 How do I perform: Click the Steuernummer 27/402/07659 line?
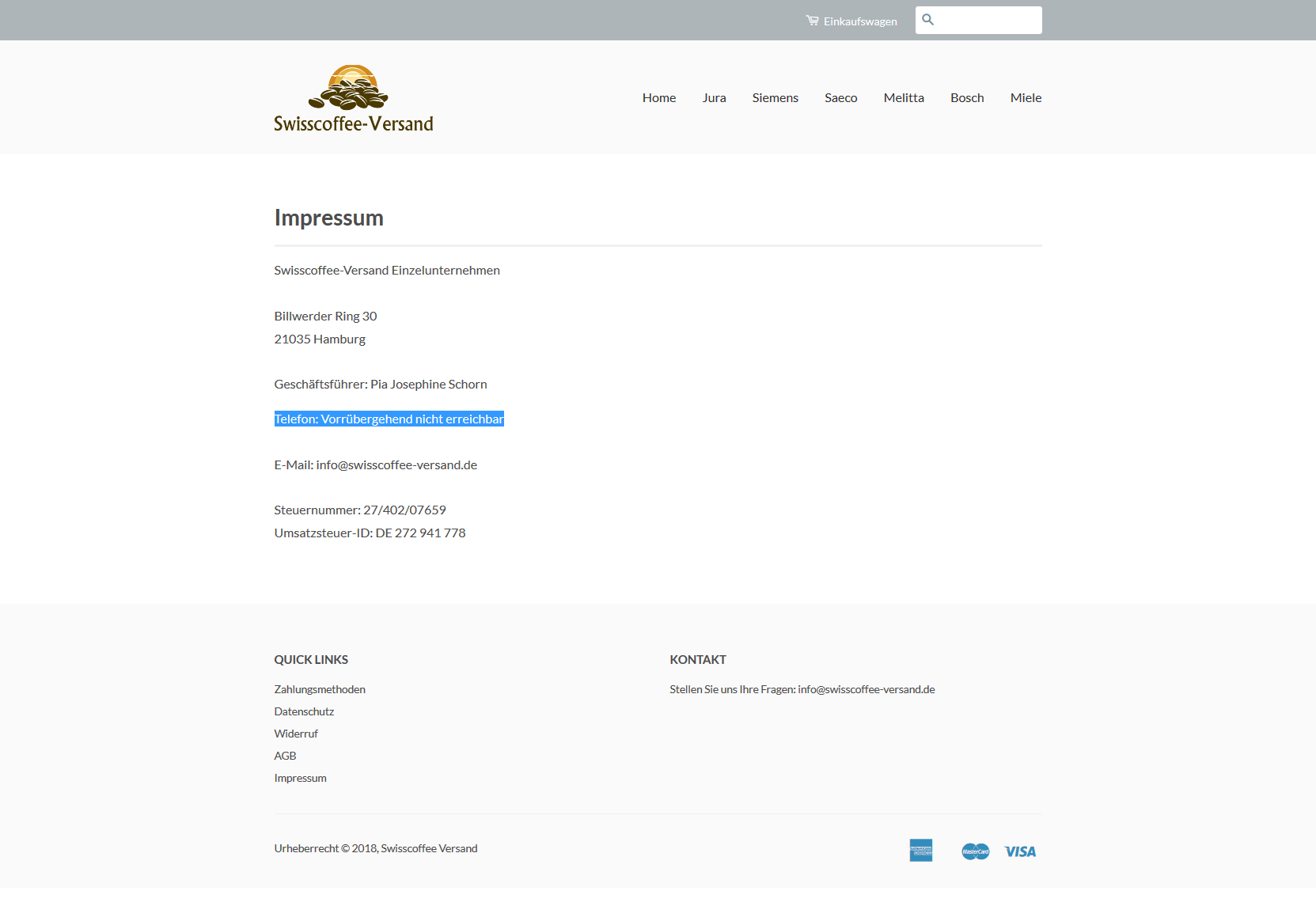pos(360,510)
